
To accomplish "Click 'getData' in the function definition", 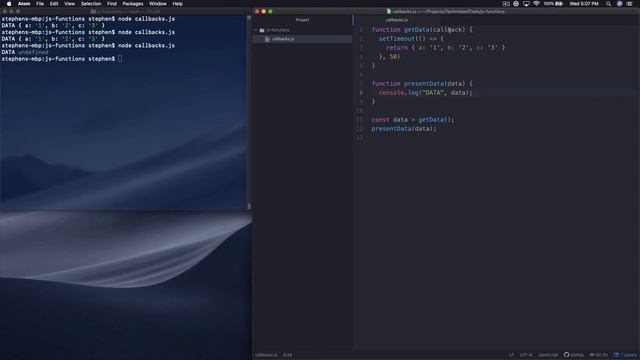I will (x=416, y=30).
